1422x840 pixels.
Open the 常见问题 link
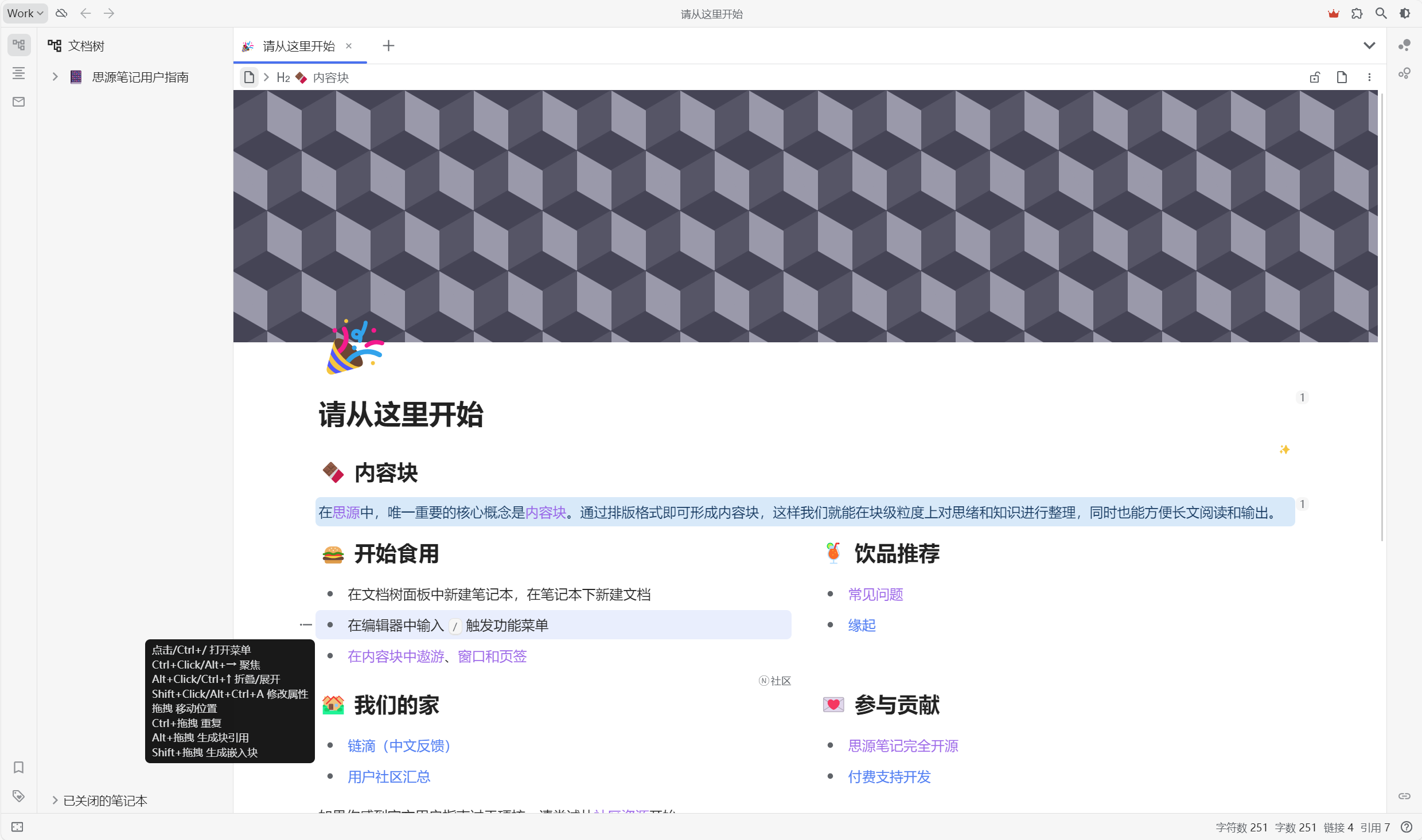click(875, 595)
